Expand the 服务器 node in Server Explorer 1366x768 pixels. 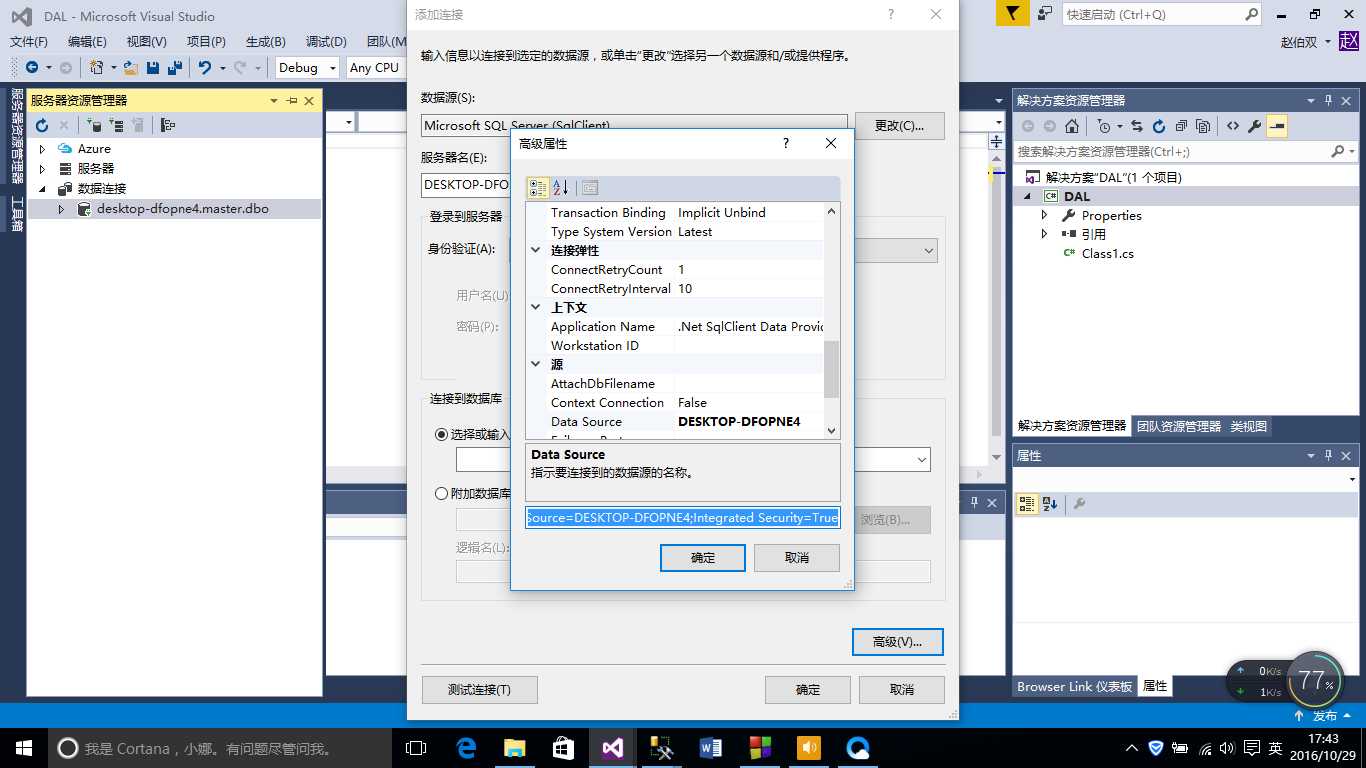42,168
